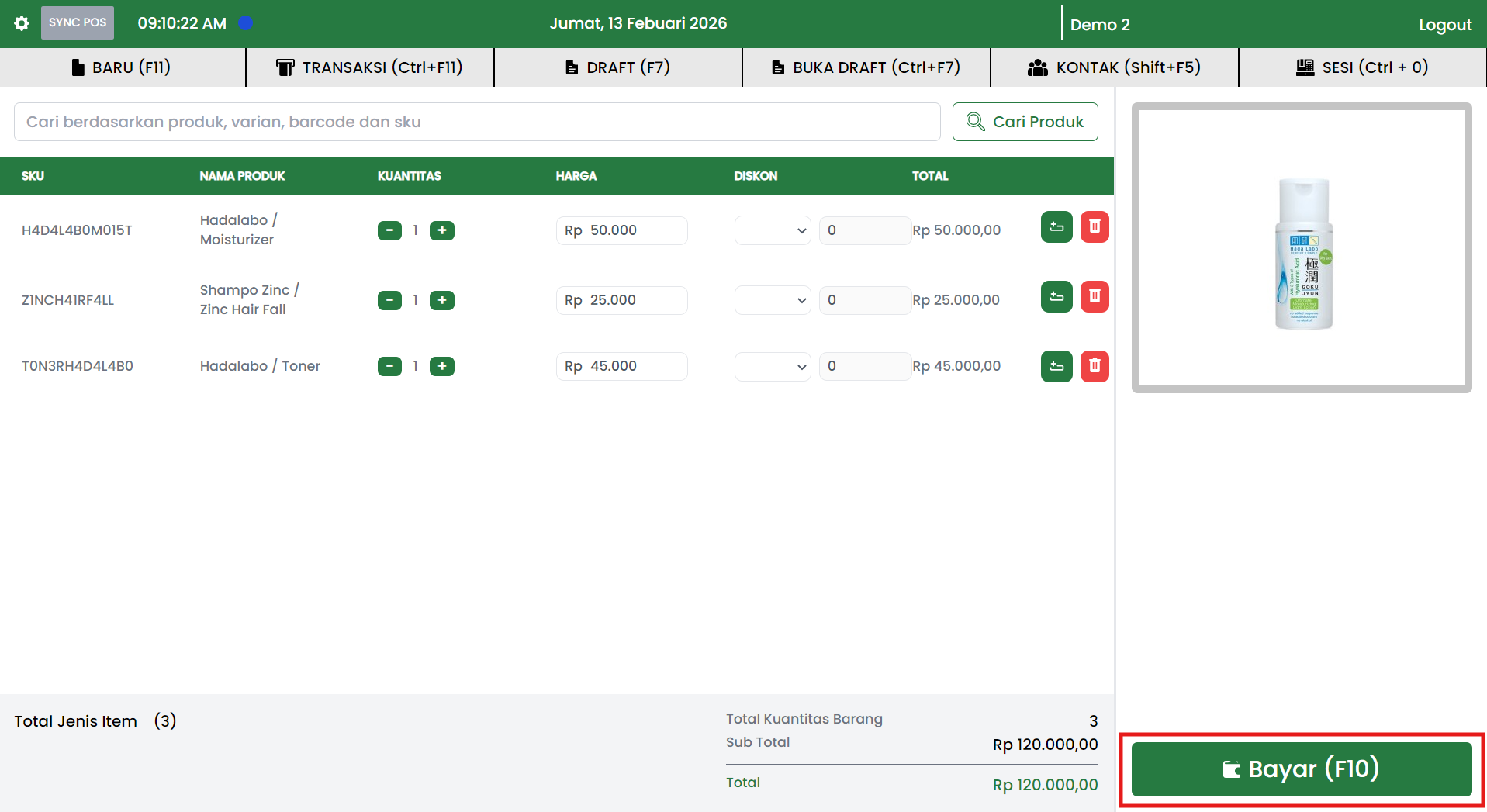Click the Cari Produk button

(x=1025, y=122)
